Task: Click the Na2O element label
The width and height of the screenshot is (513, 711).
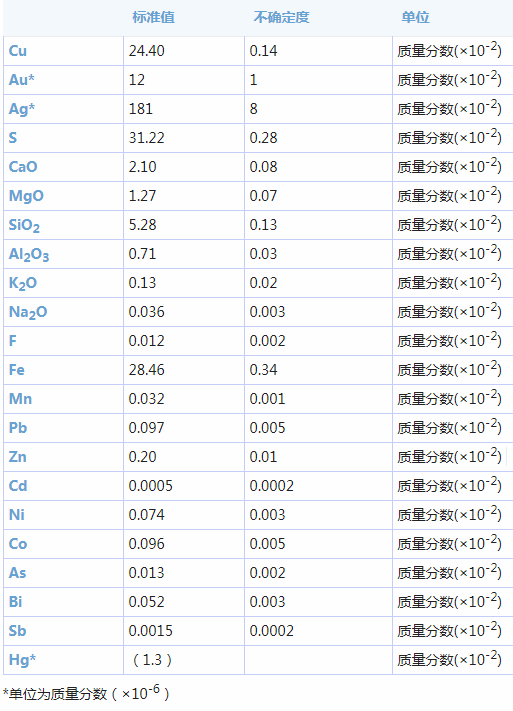Action: (28, 312)
